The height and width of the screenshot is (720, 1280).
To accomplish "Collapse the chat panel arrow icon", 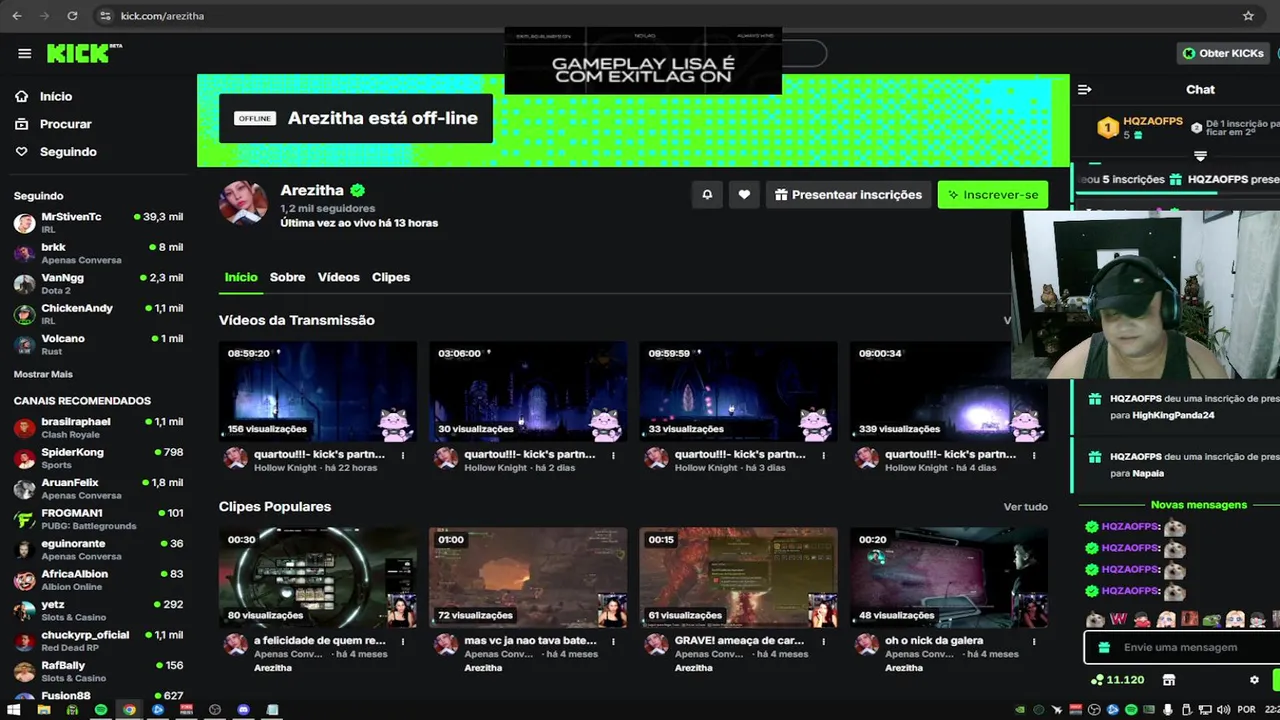I will click(x=1085, y=90).
